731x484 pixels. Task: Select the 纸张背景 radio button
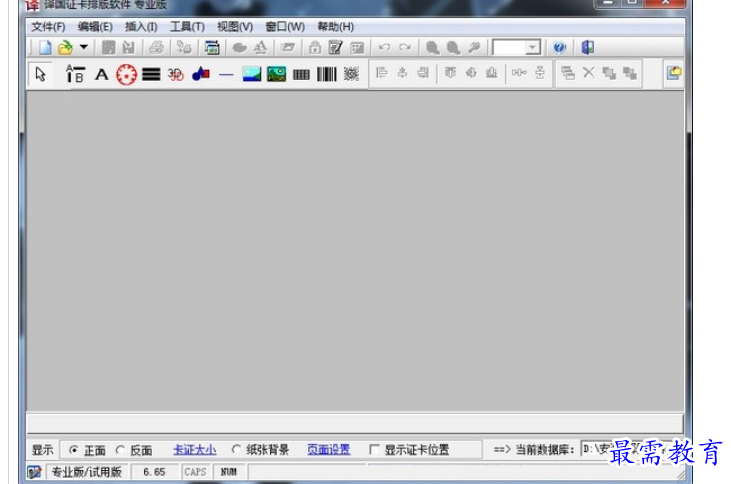236,449
